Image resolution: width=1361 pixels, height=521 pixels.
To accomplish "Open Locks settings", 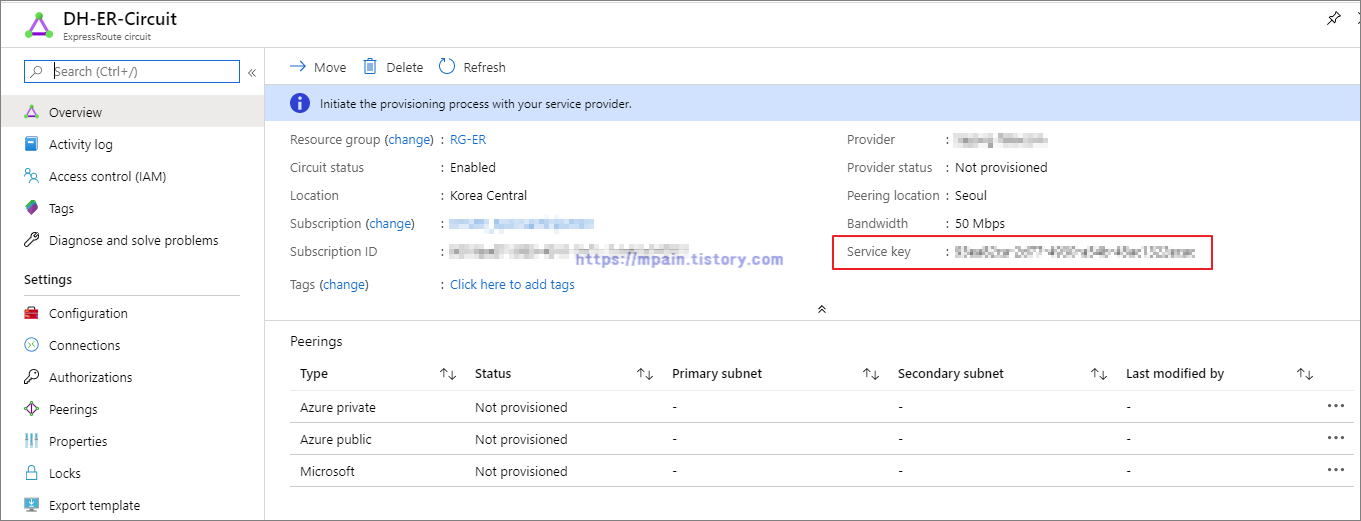I will [x=65, y=473].
